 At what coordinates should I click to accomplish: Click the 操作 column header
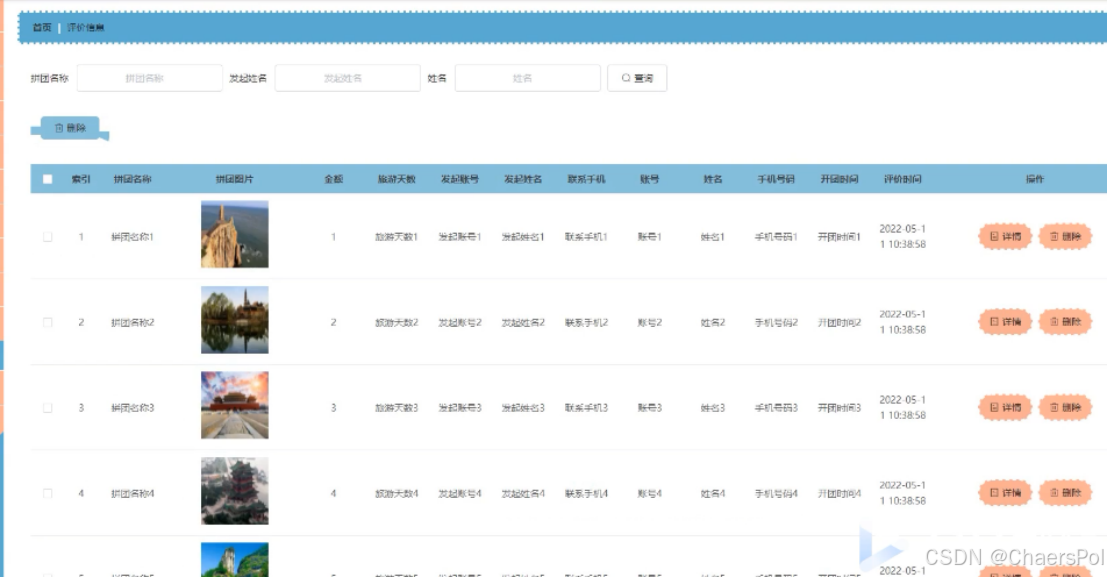click(1035, 179)
